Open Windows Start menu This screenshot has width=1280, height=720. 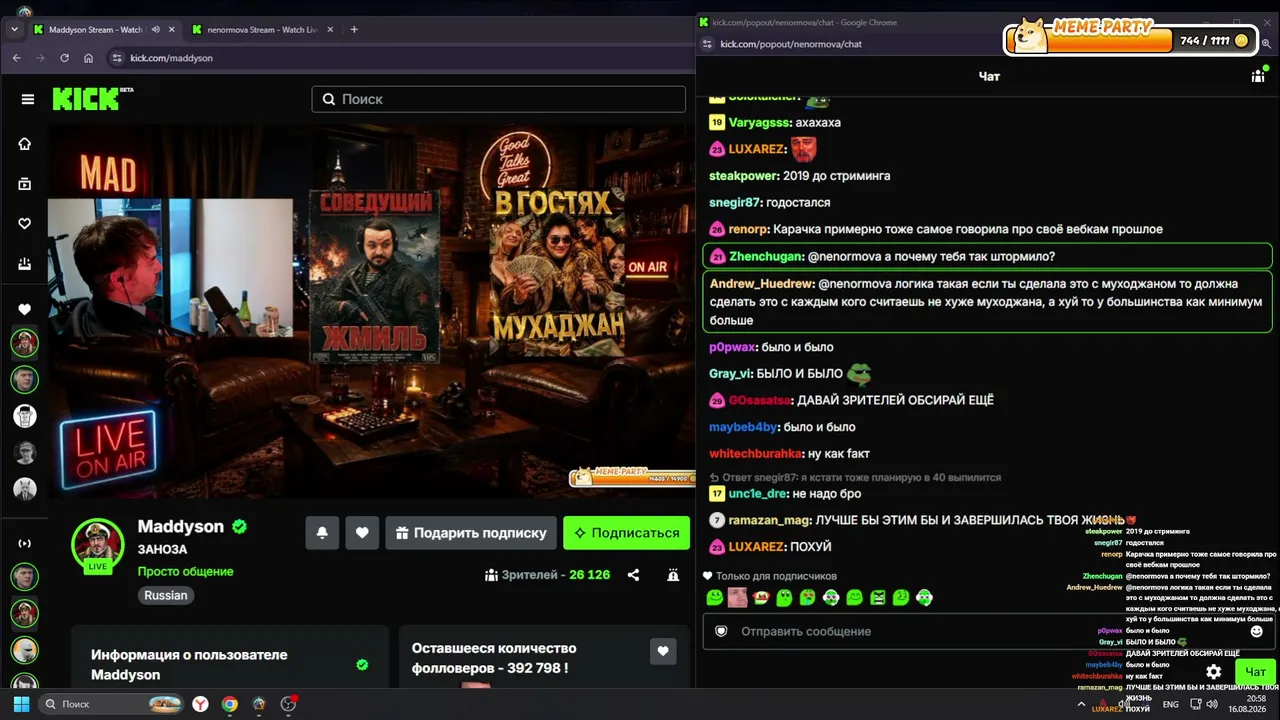coord(21,704)
